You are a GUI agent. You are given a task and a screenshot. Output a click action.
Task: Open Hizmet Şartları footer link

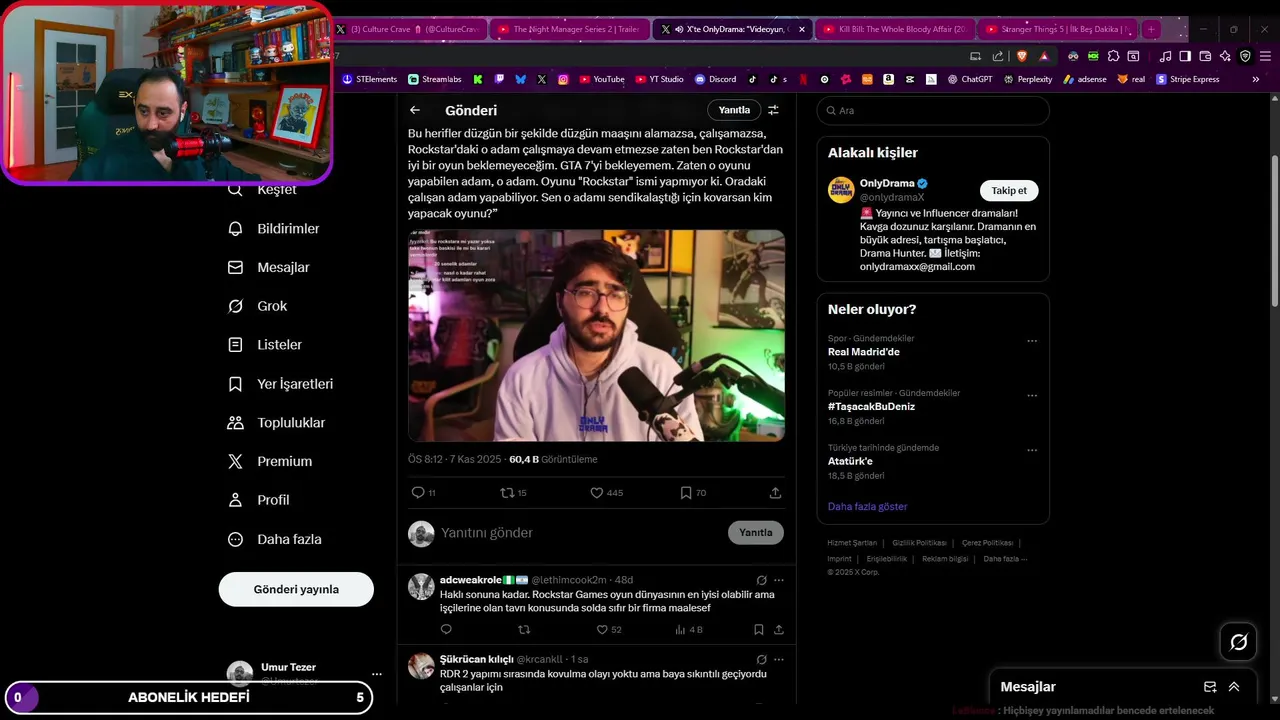(852, 543)
